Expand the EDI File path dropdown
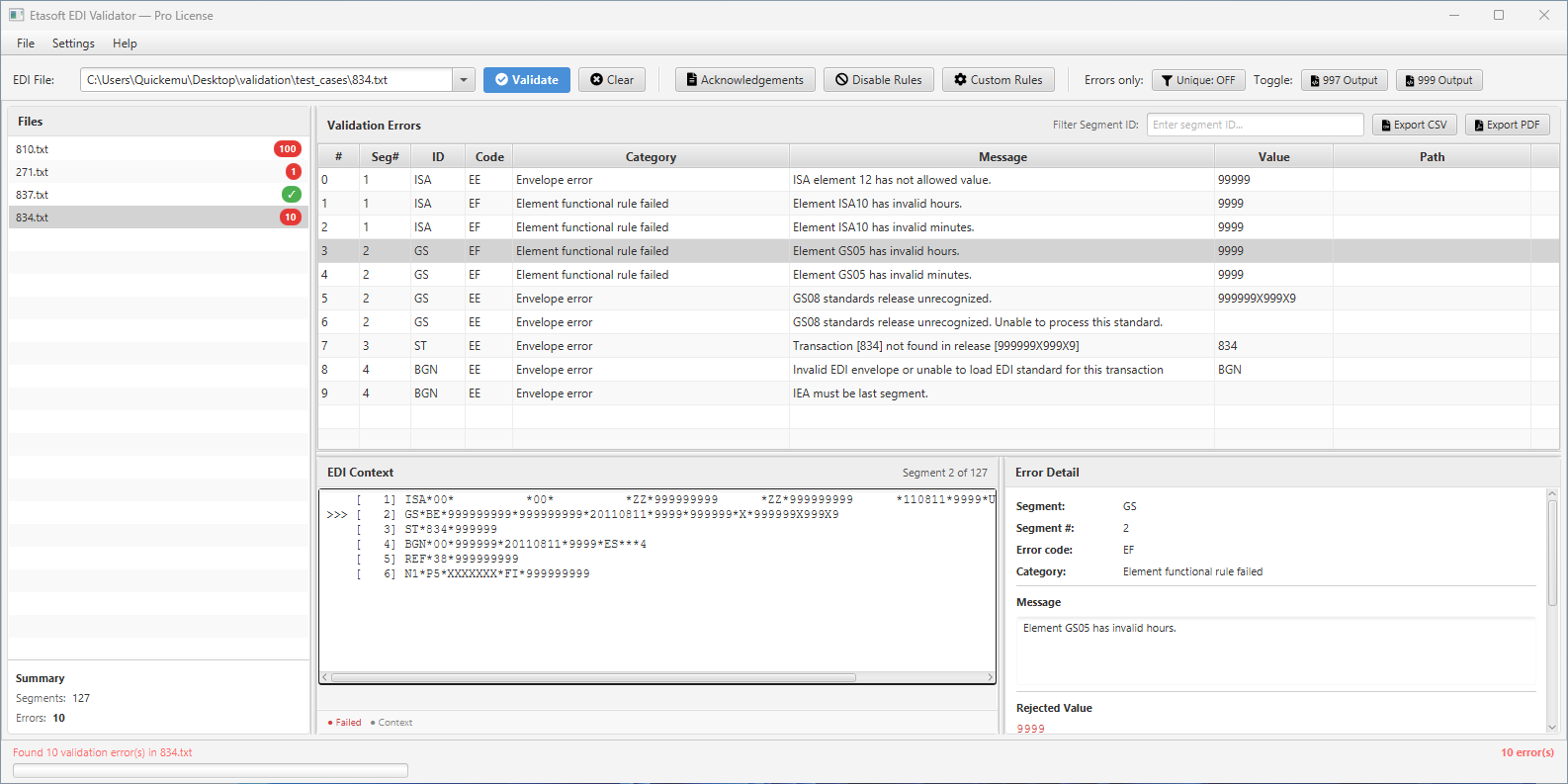Screen dimensions: 1568x784 464,80
